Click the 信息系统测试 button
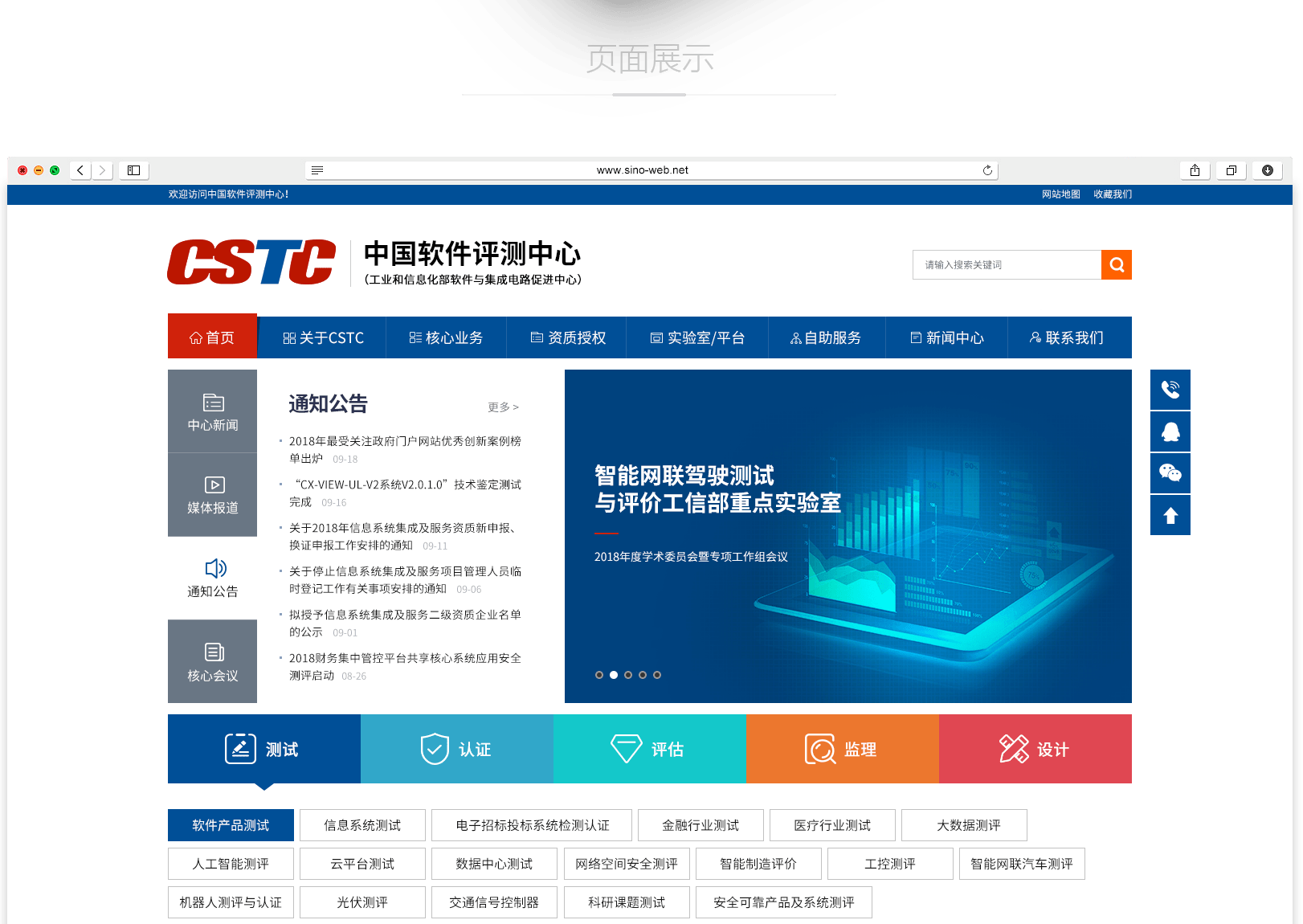1303x924 pixels. coord(362,825)
